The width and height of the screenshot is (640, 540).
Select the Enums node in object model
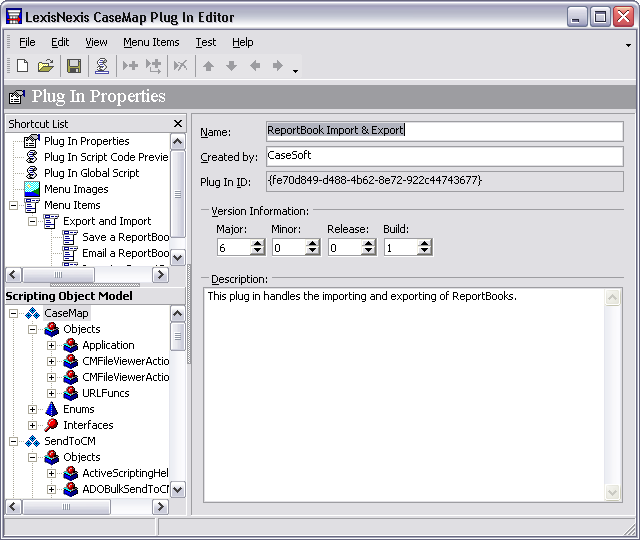pyautogui.click(x=78, y=409)
